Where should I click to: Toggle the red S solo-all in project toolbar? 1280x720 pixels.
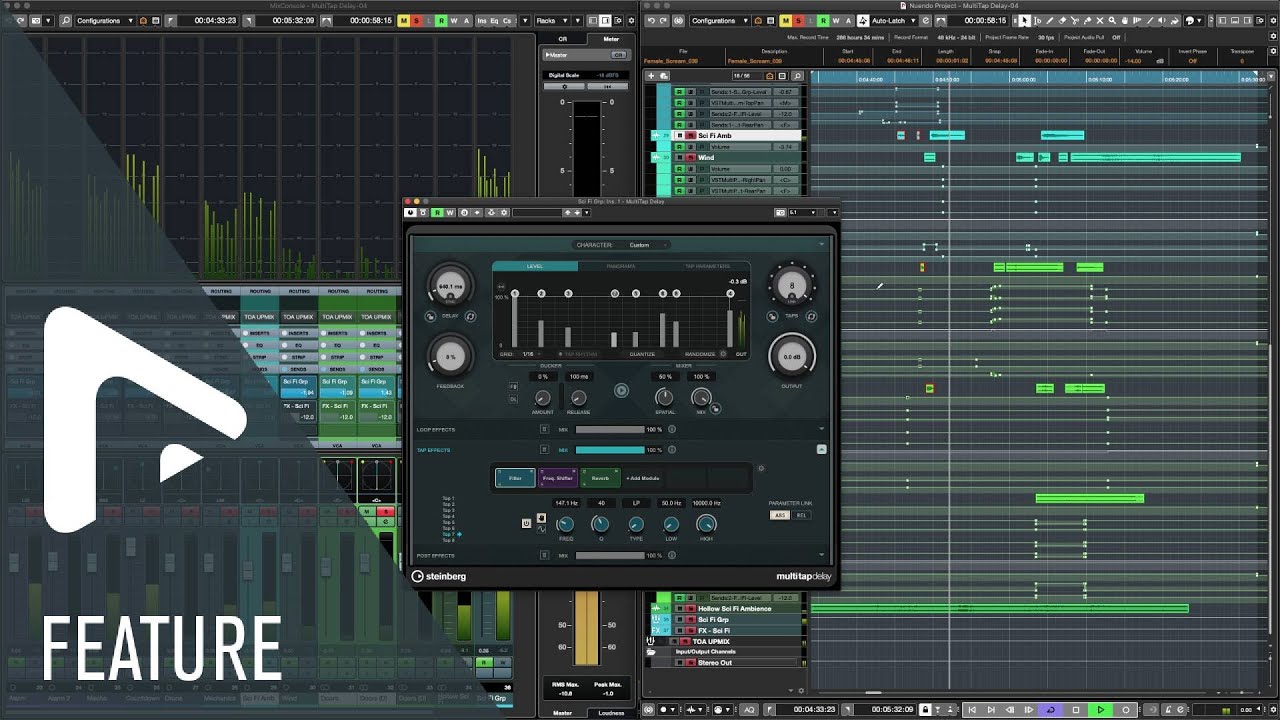click(798, 20)
